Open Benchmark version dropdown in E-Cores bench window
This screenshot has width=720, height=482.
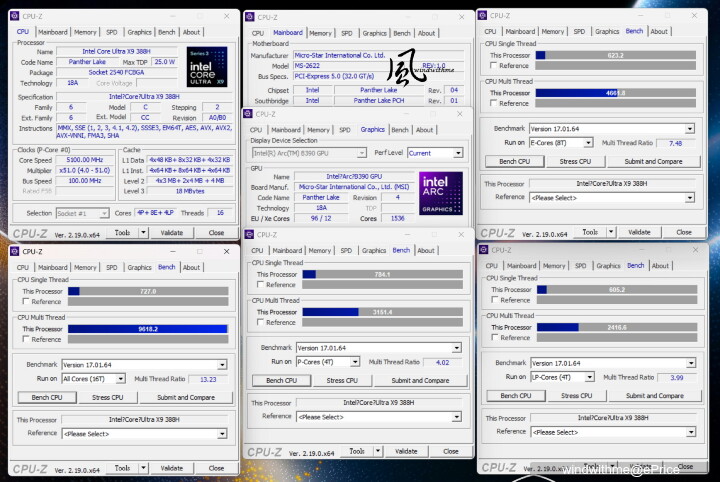coord(612,129)
